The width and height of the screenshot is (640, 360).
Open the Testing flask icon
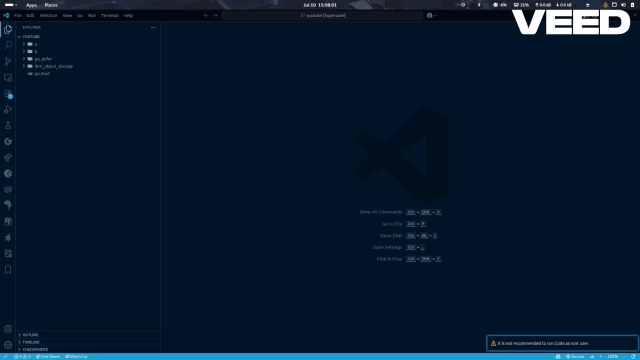tap(8, 125)
